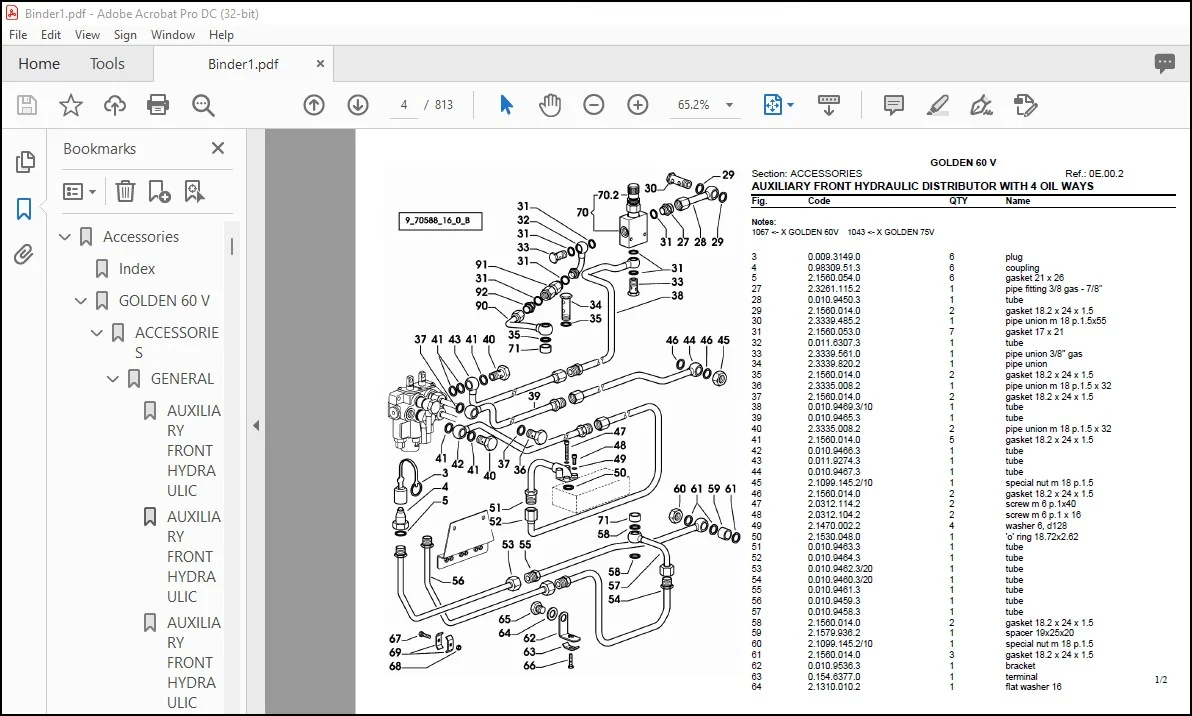This screenshot has width=1192, height=716.
Task: Click the part name 'bracket'
Action: [x=1020, y=666]
